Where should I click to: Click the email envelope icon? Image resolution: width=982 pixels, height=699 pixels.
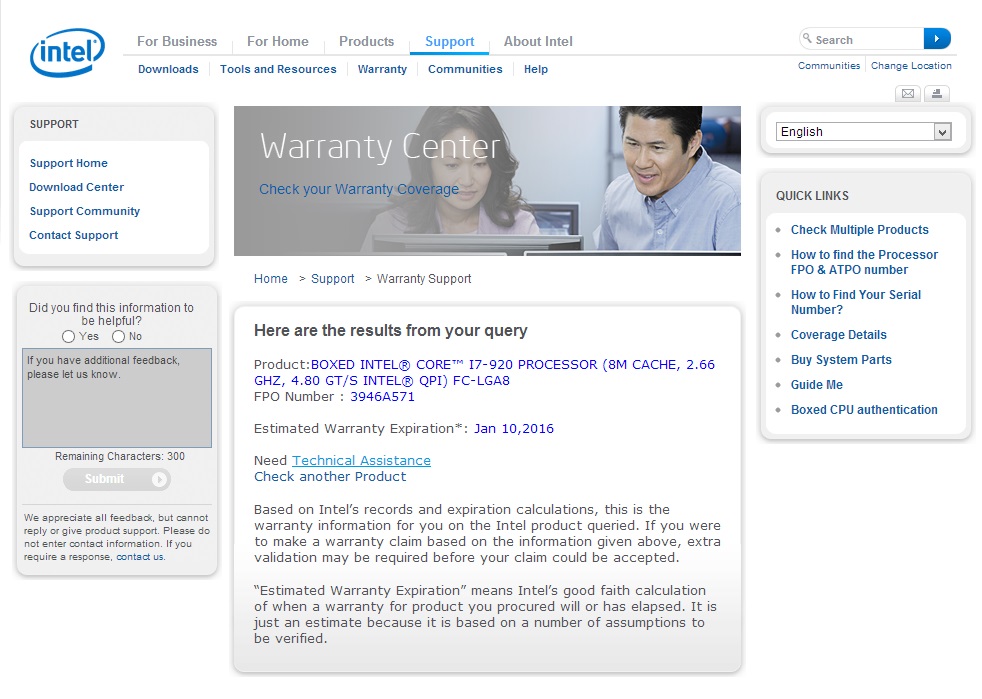pyautogui.click(x=907, y=94)
